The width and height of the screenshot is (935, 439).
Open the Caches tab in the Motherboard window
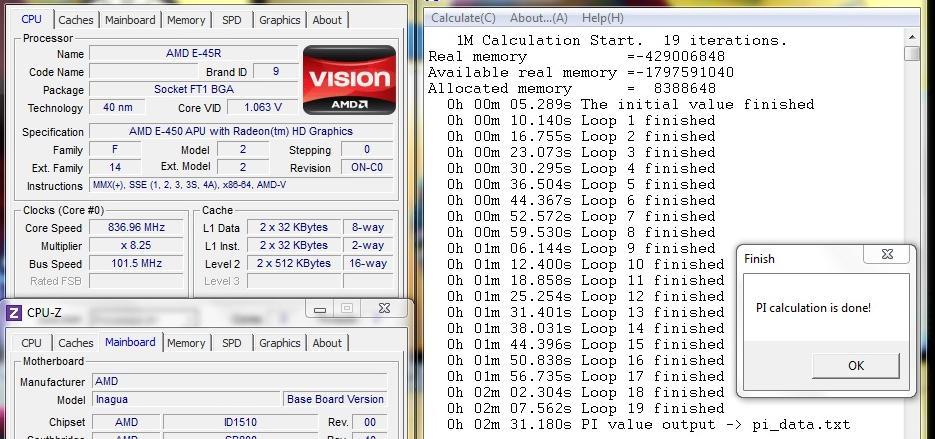(x=76, y=343)
